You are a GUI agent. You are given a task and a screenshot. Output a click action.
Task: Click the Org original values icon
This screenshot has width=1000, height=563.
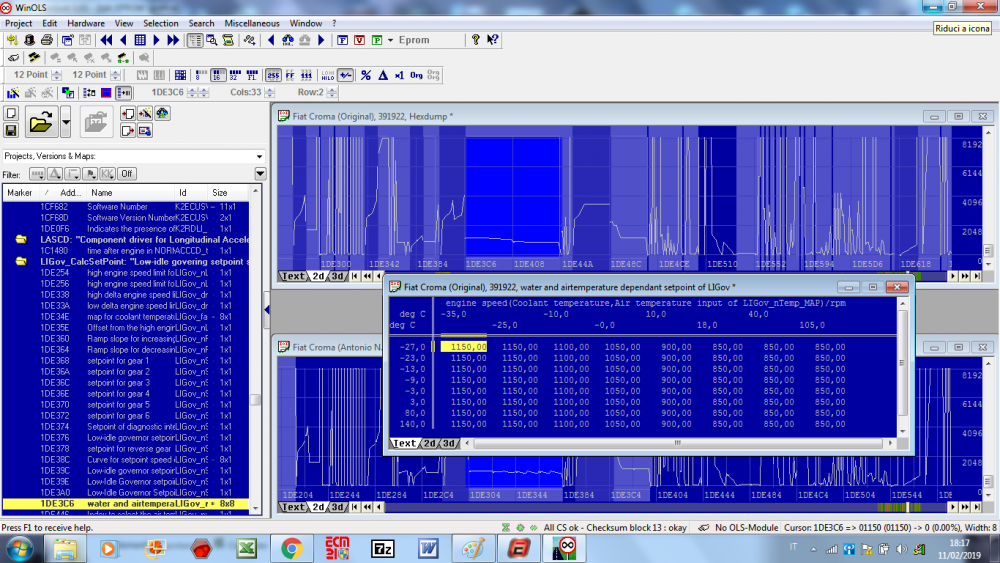coord(416,75)
